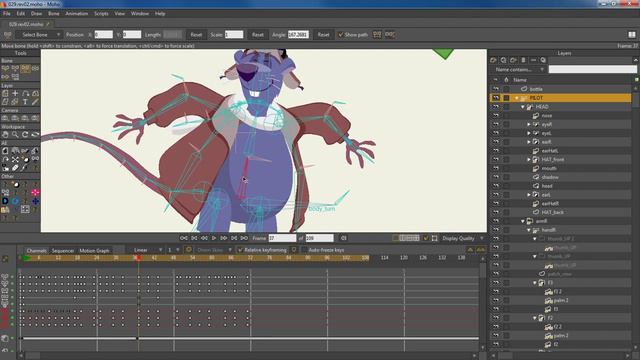Expand the eyeL layer group

(529, 133)
